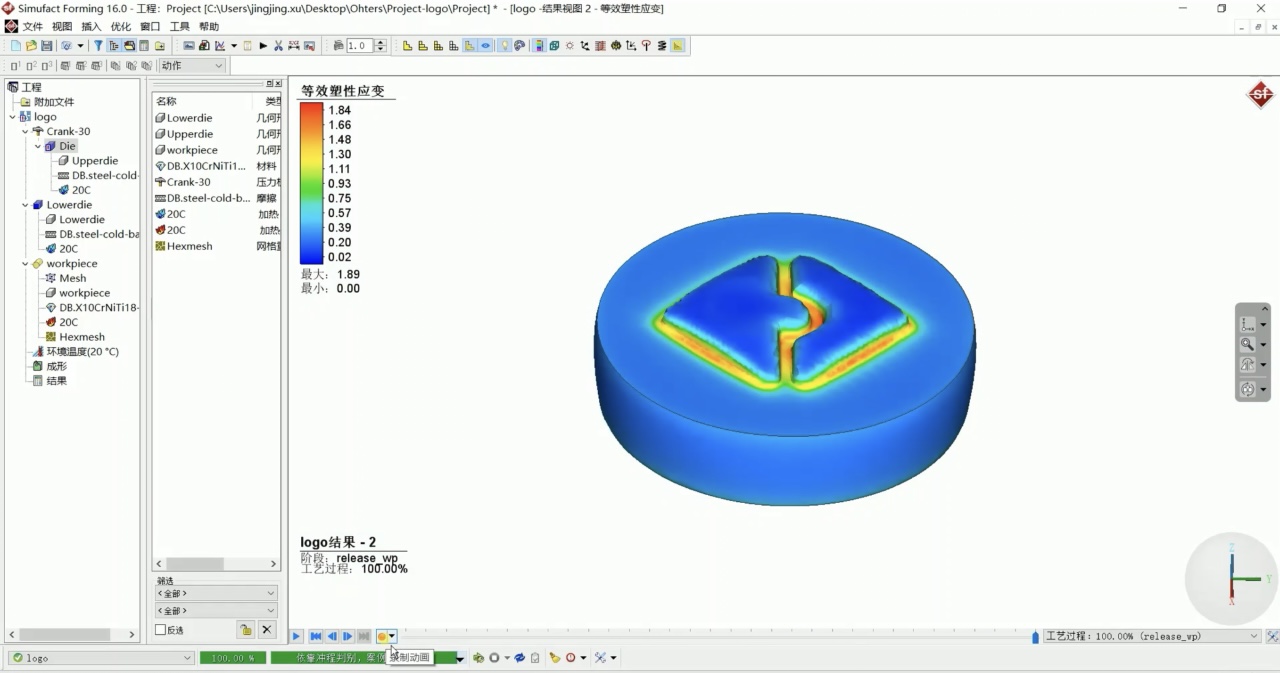Open the logo process selector dropdown
The width and height of the screenshot is (1280, 673).
[x=101, y=658]
